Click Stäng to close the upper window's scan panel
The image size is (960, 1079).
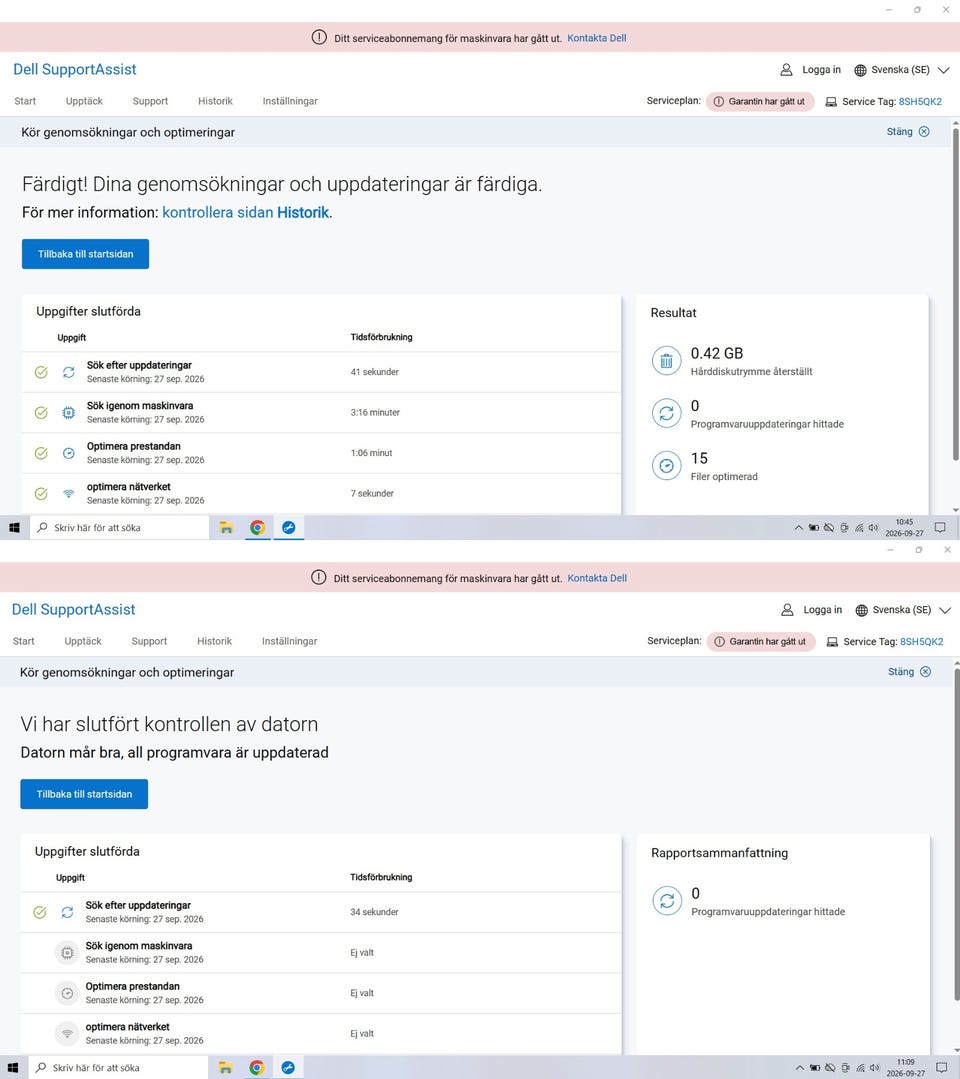tap(908, 131)
